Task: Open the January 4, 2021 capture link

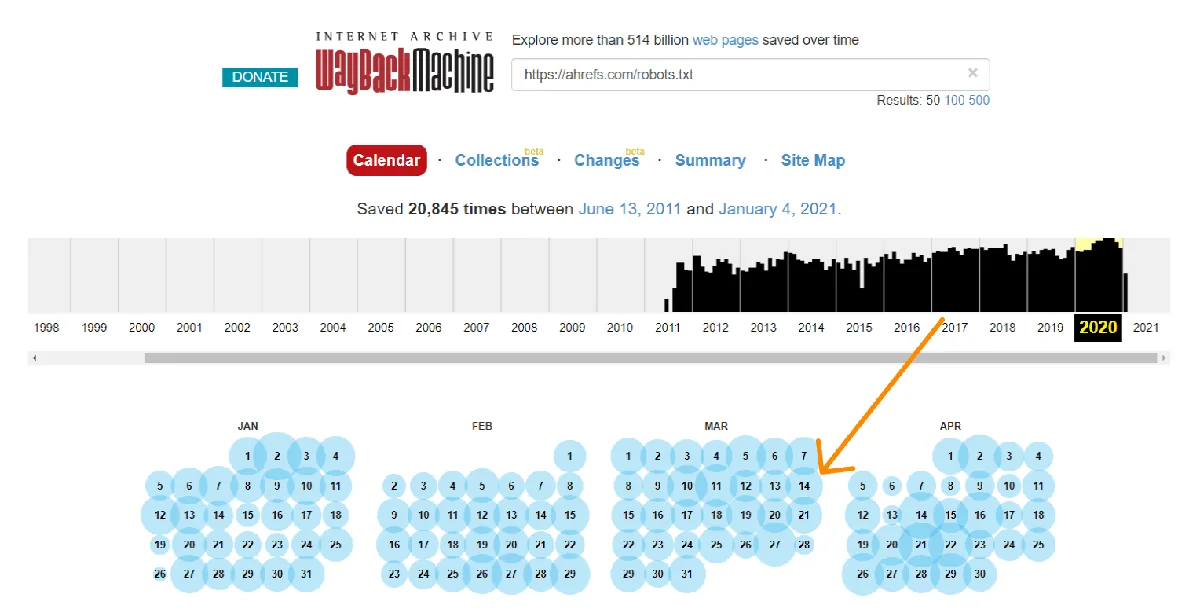Action: tap(778, 209)
